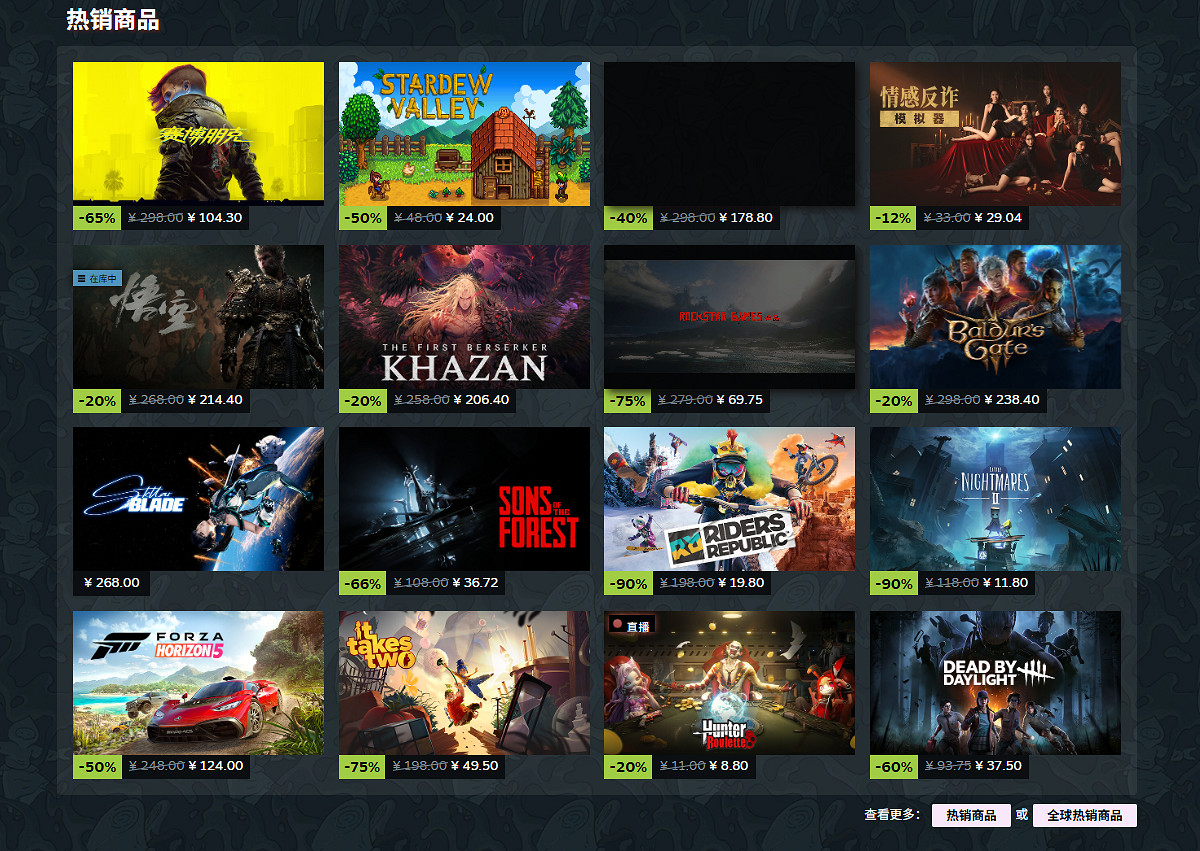This screenshot has width=1200, height=851.
Task: Click the 热销商品 button at bottom
Action: (971, 815)
